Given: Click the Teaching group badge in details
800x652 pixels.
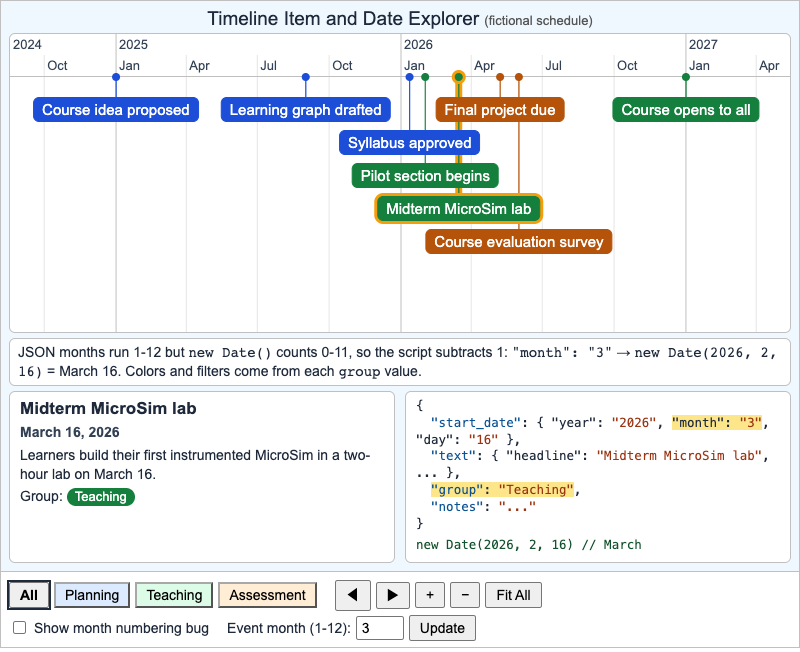Looking at the screenshot, I should pyautogui.click(x=101, y=496).
